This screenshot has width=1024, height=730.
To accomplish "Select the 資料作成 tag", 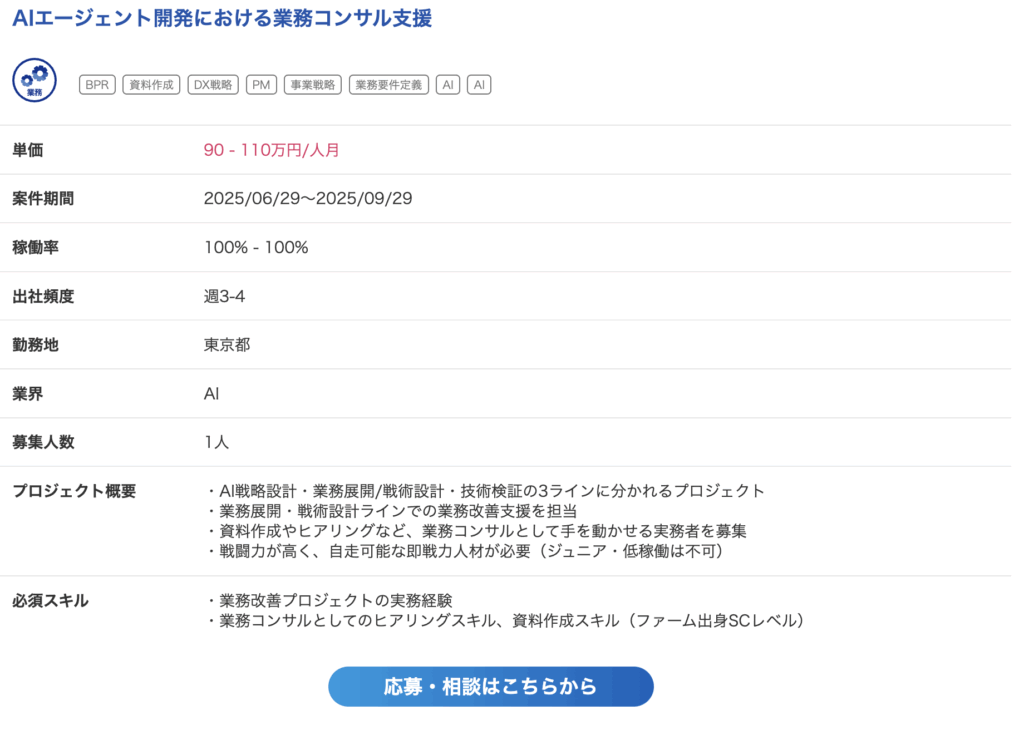I will pyautogui.click(x=152, y=85).
